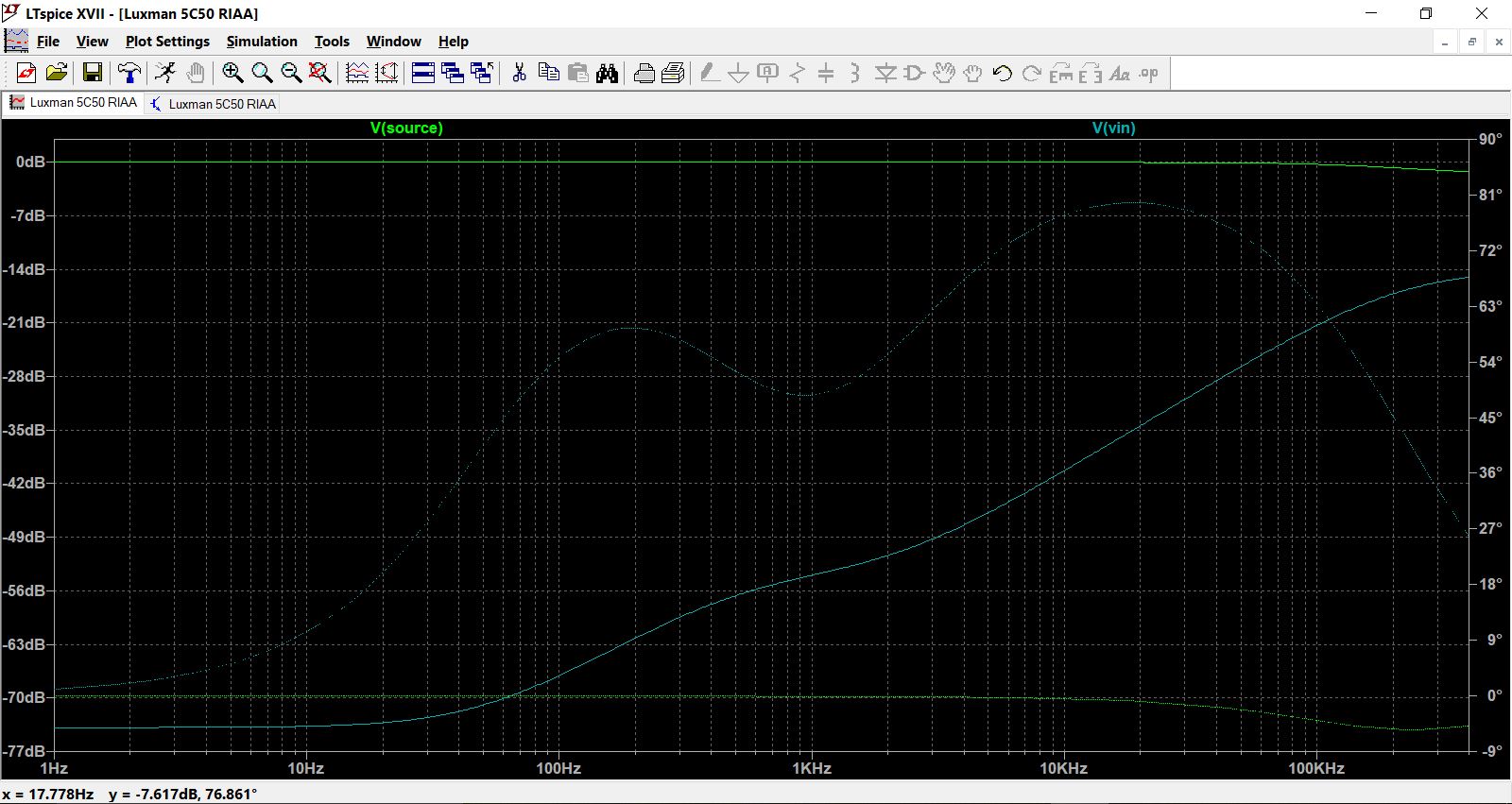
Task: Click the Cut scissors icon
Action: [519, 73]
